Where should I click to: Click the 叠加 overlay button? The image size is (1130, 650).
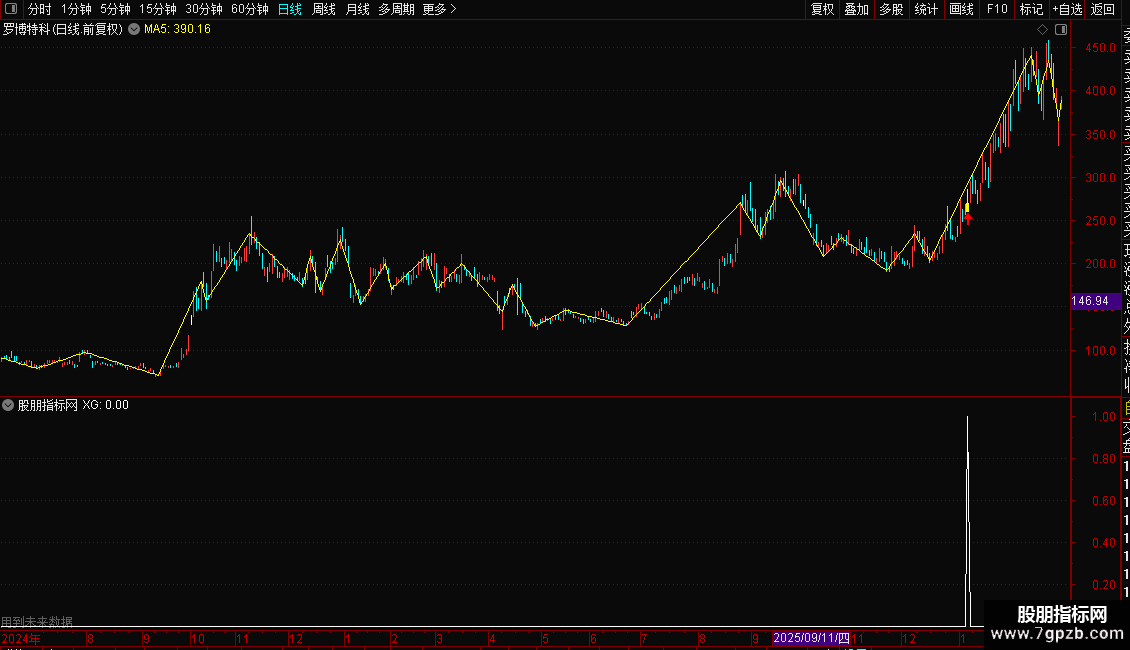click(857, 9)
